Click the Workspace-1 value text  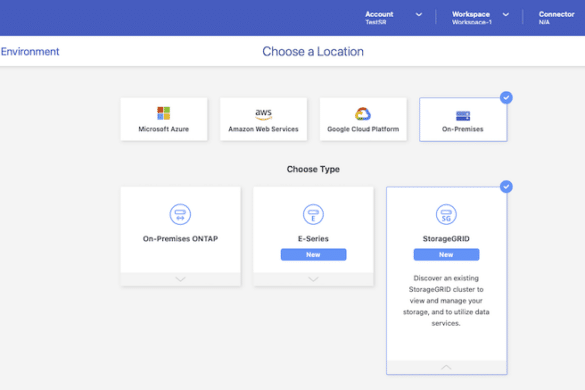472,22
